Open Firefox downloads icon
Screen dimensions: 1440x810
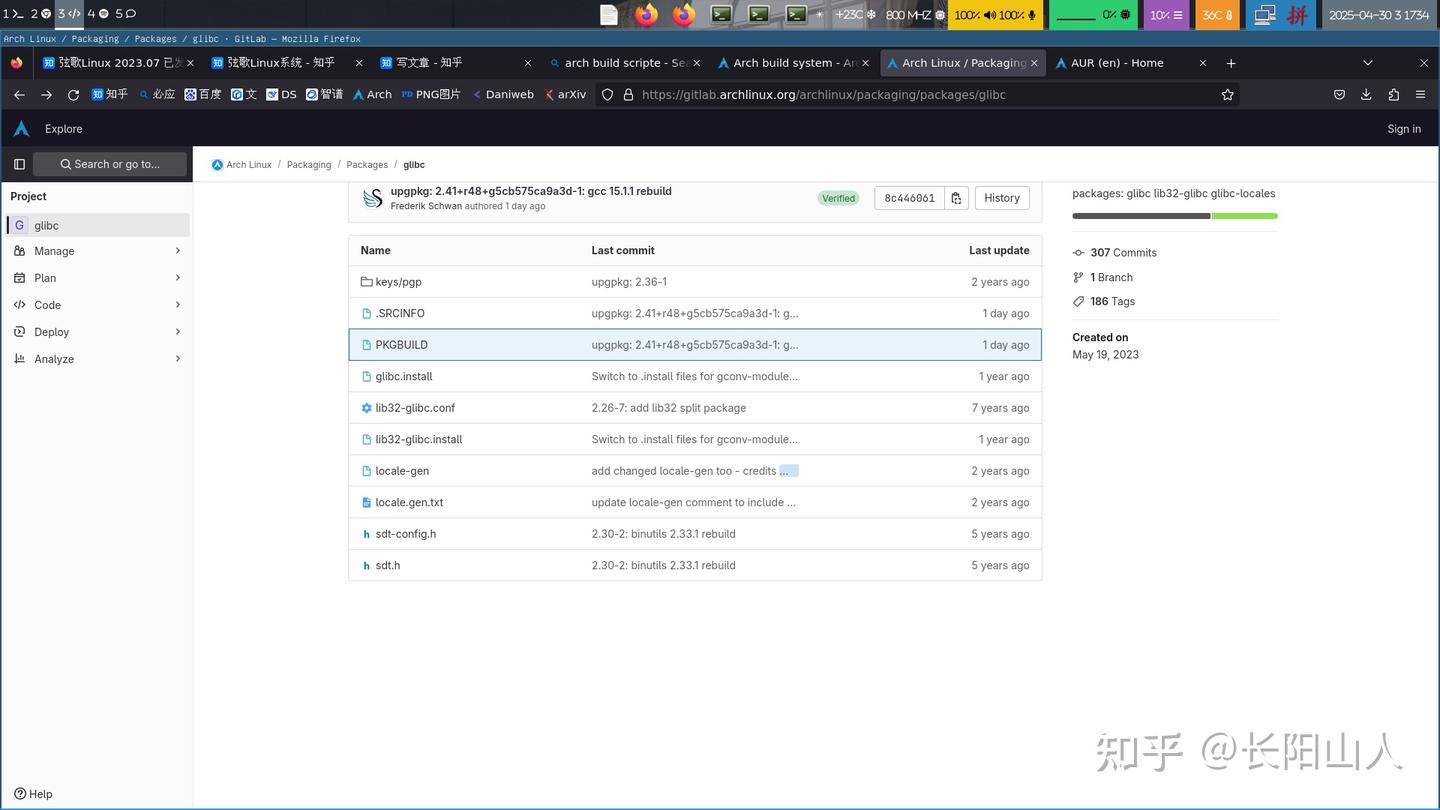(x=1366, y=95)
